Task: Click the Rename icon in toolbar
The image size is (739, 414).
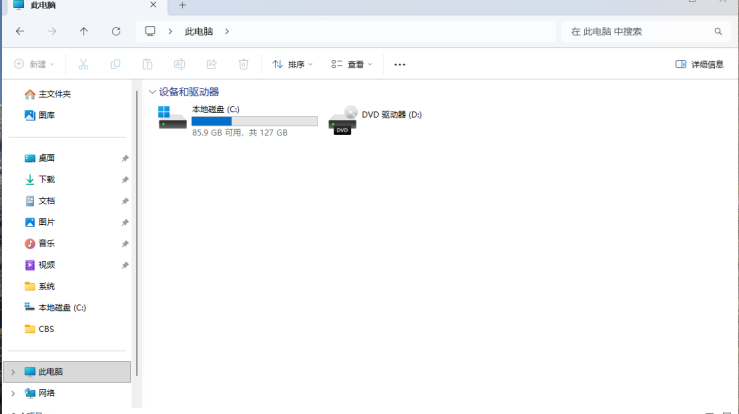Action: tap(180, 64)
